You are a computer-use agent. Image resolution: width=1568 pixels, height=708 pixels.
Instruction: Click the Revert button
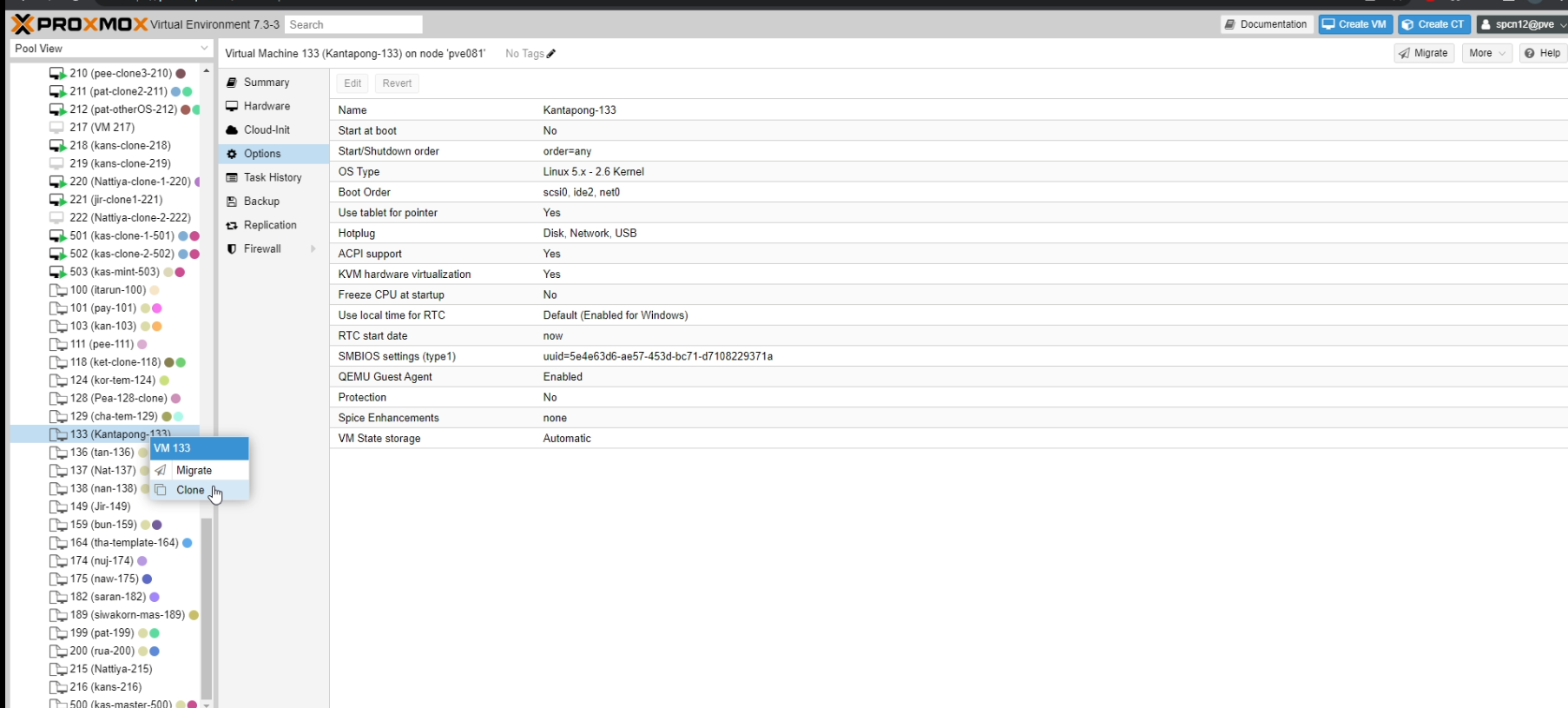click(x=397, y=83)
